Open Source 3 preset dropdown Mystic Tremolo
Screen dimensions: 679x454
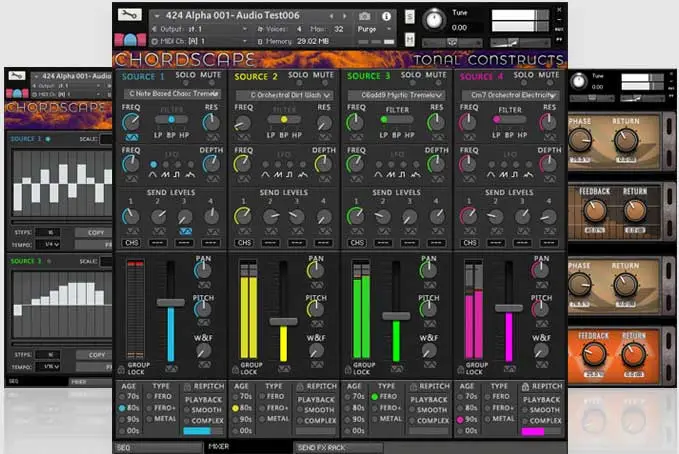click(398, 95)
